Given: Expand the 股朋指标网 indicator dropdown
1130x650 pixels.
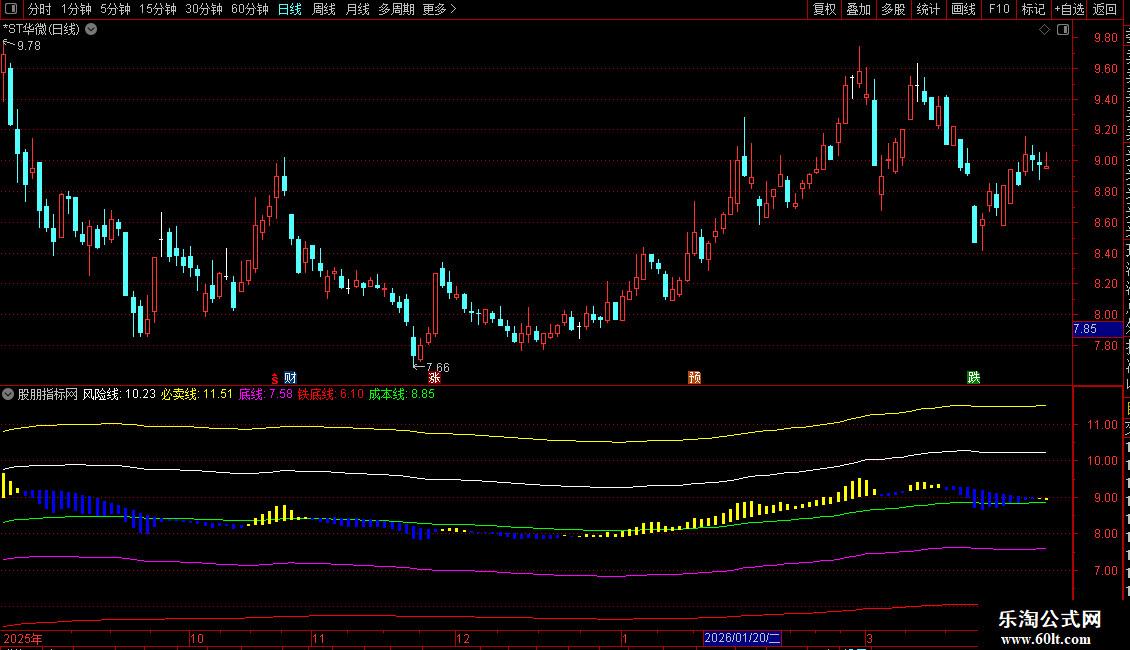Looking at the screenshot, I should click(x=8, y=394).
